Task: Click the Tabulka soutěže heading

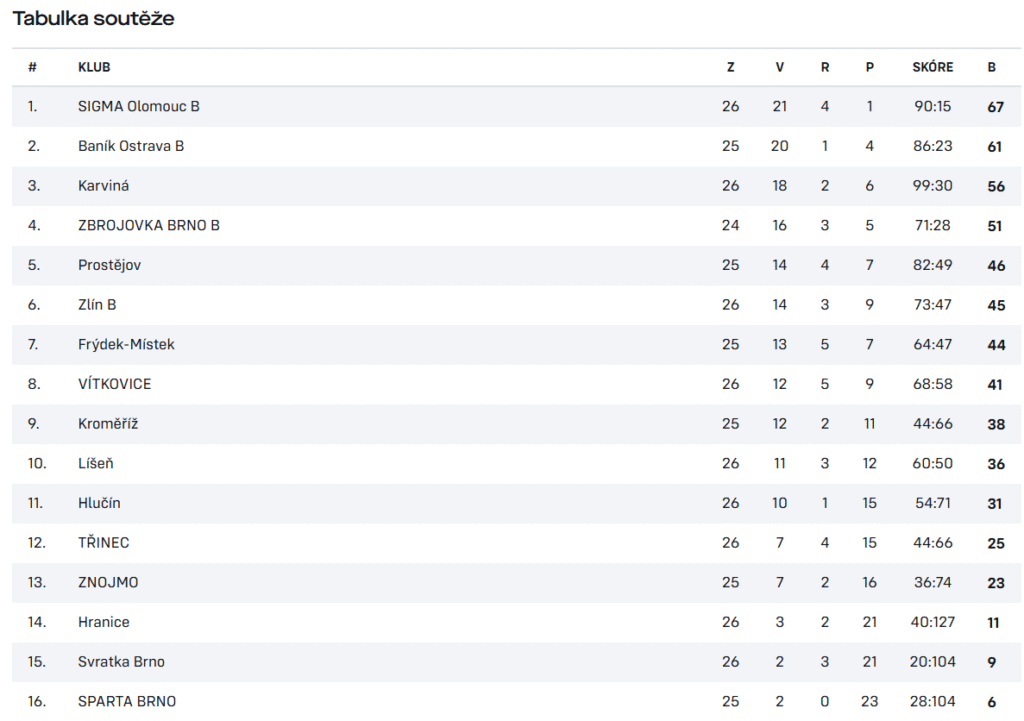Action: tap(93, 18)
